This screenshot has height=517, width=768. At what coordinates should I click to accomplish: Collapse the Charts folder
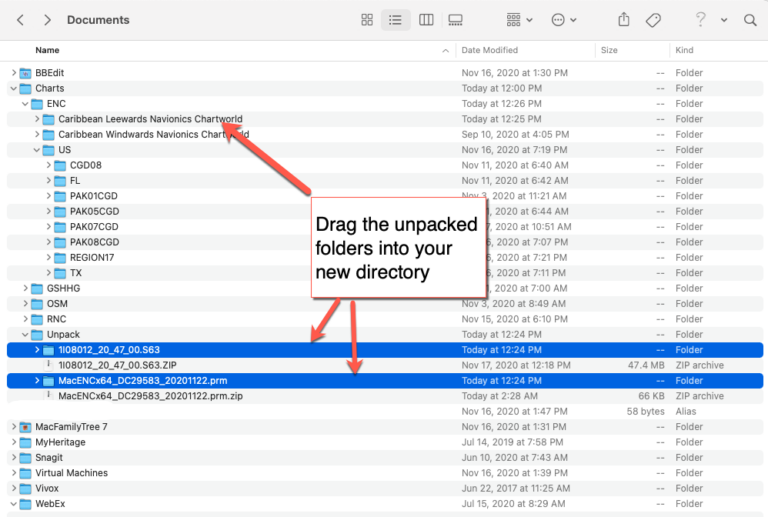pyautogui.click(x=14, y=88)
